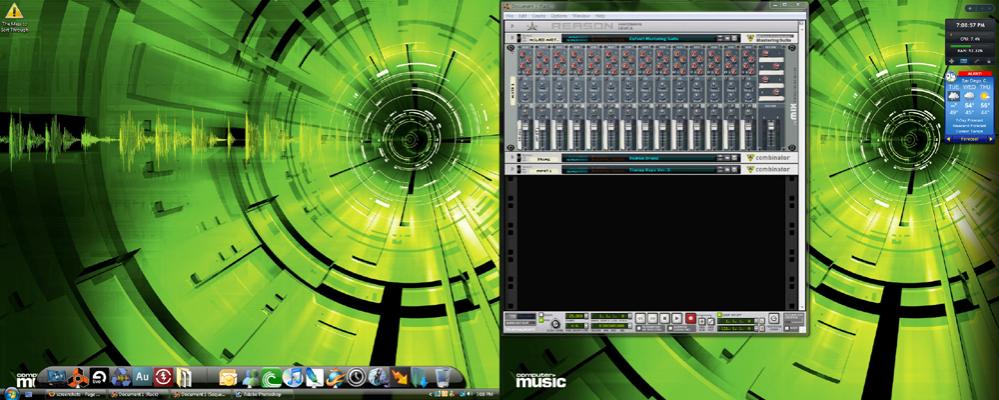Viewport: 999px width, 400px height.
Task: Open the Edit menu in Reason
Action: 522,16
